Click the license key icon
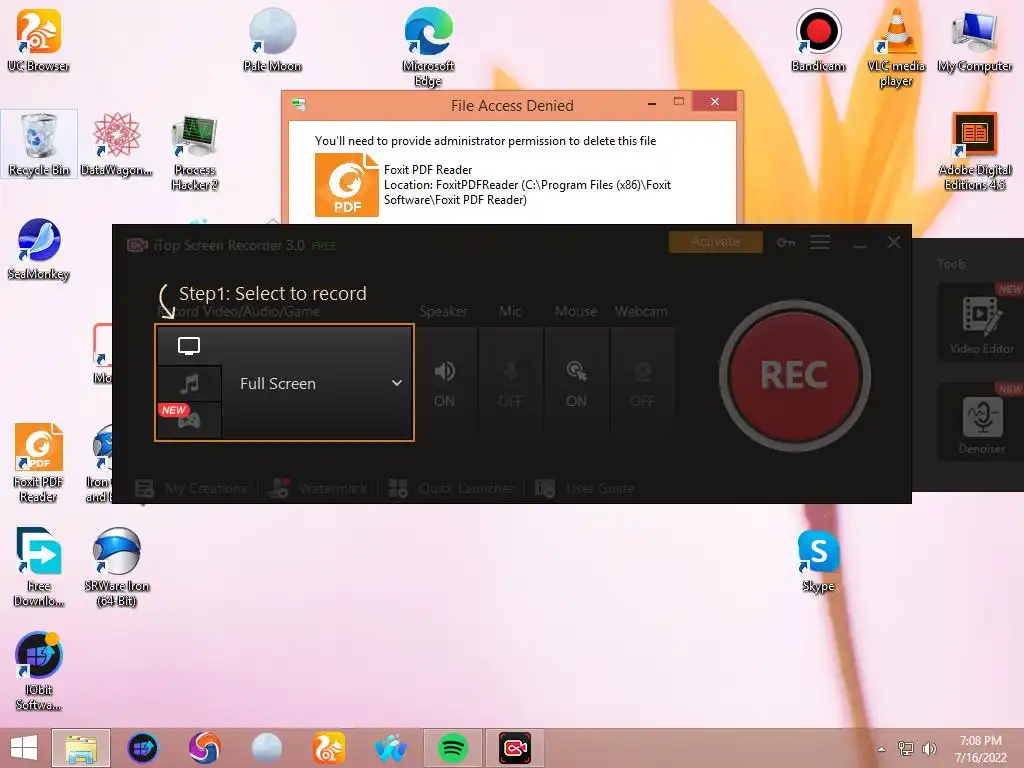Image resolution: width=1024 pixels, height=768 pixels. [x=786, y=242]
